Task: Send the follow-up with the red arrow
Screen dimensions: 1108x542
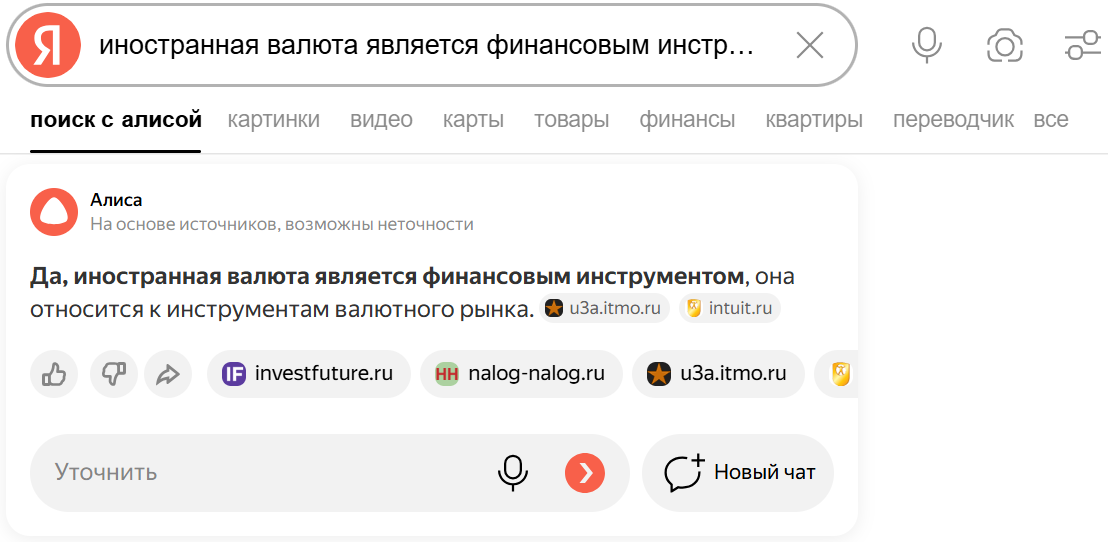Action: pos(585,473)
